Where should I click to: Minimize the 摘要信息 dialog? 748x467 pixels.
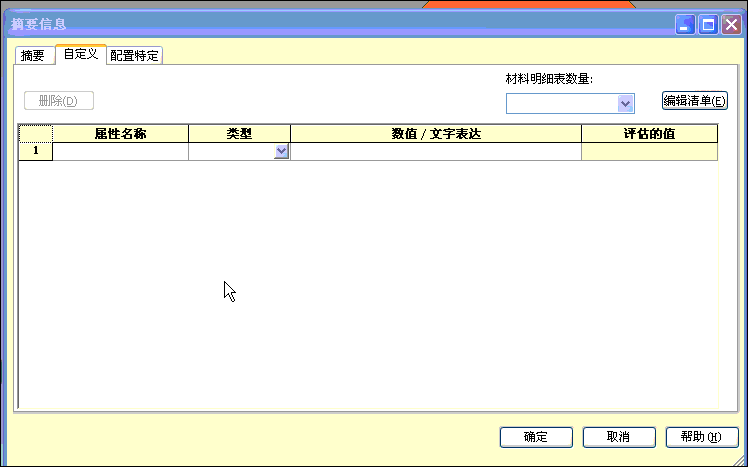coord(685,24)
